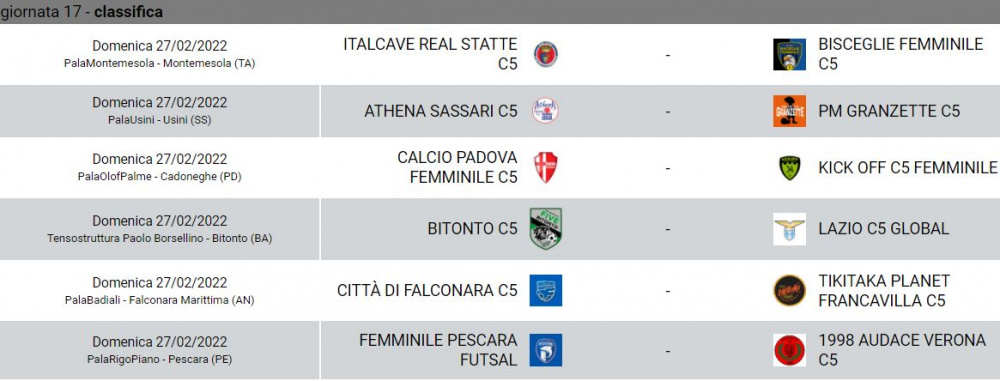Screen dimensions: 1000x381
Task: Click the Bisceglie Femminile team logo
Action: (x=789, y=54)
